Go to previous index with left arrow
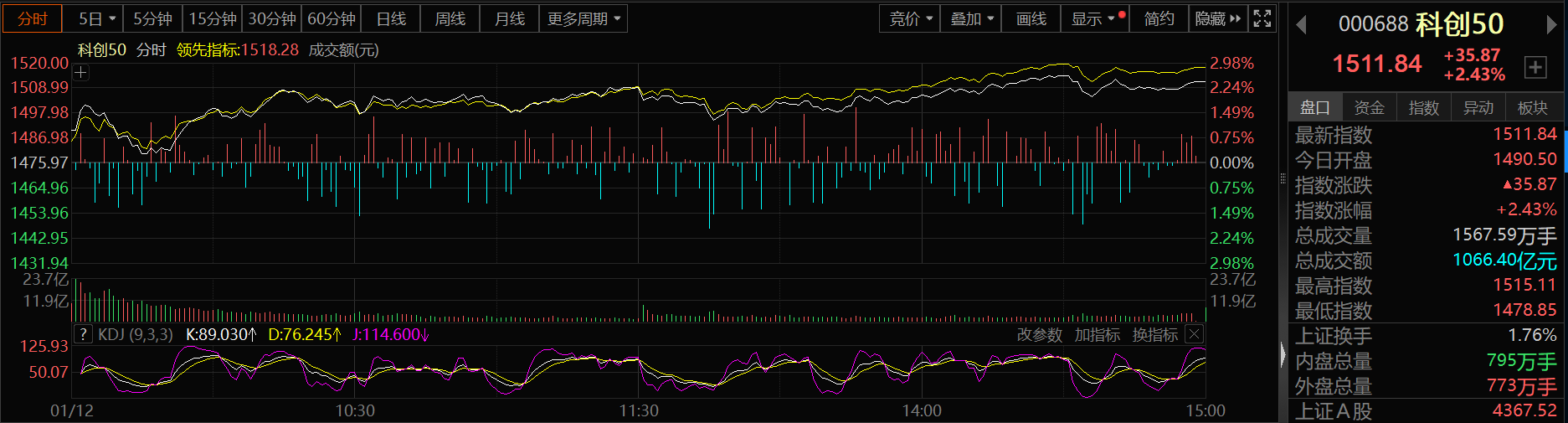Image resolution: width=1568 pixels, height=423 pixels. (1301, 25)
